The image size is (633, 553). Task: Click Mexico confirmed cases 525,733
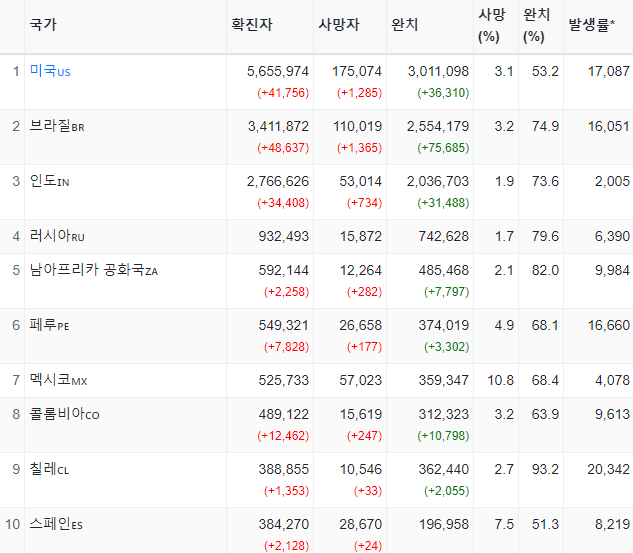(284, 380)
